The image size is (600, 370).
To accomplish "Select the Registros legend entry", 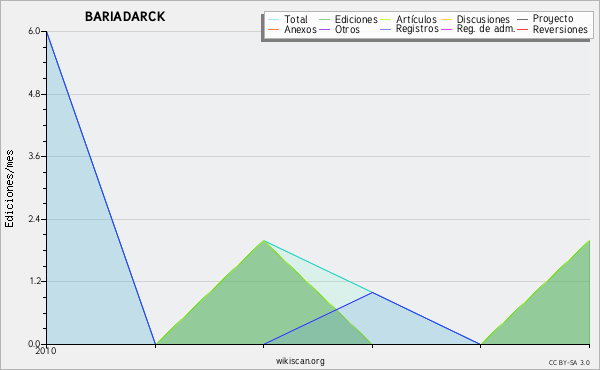I will 417,29.
